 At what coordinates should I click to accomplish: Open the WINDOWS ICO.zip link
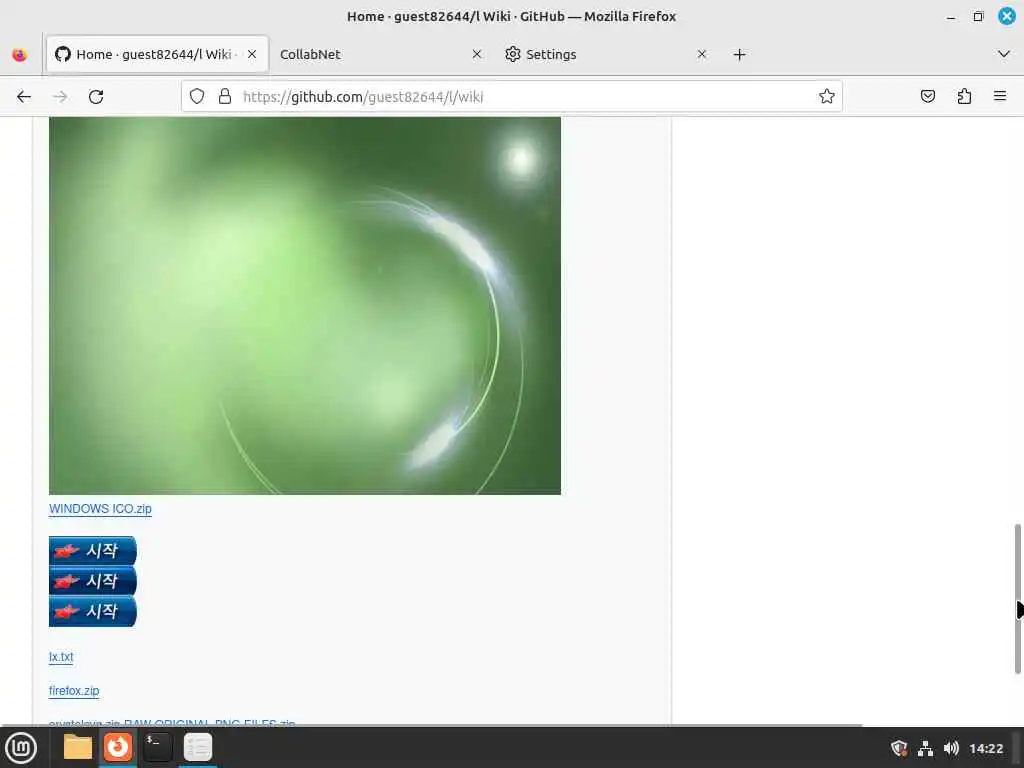point(100,509)
